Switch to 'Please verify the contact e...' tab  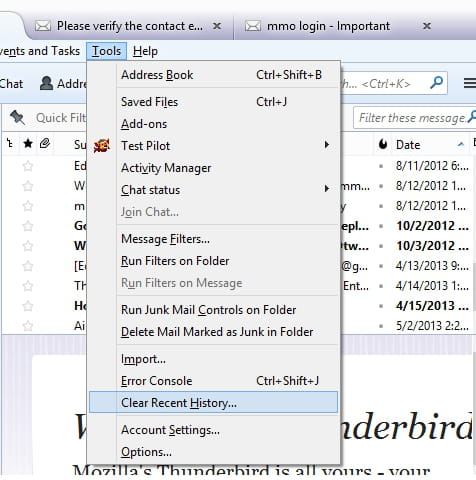[x=130, y=26]
